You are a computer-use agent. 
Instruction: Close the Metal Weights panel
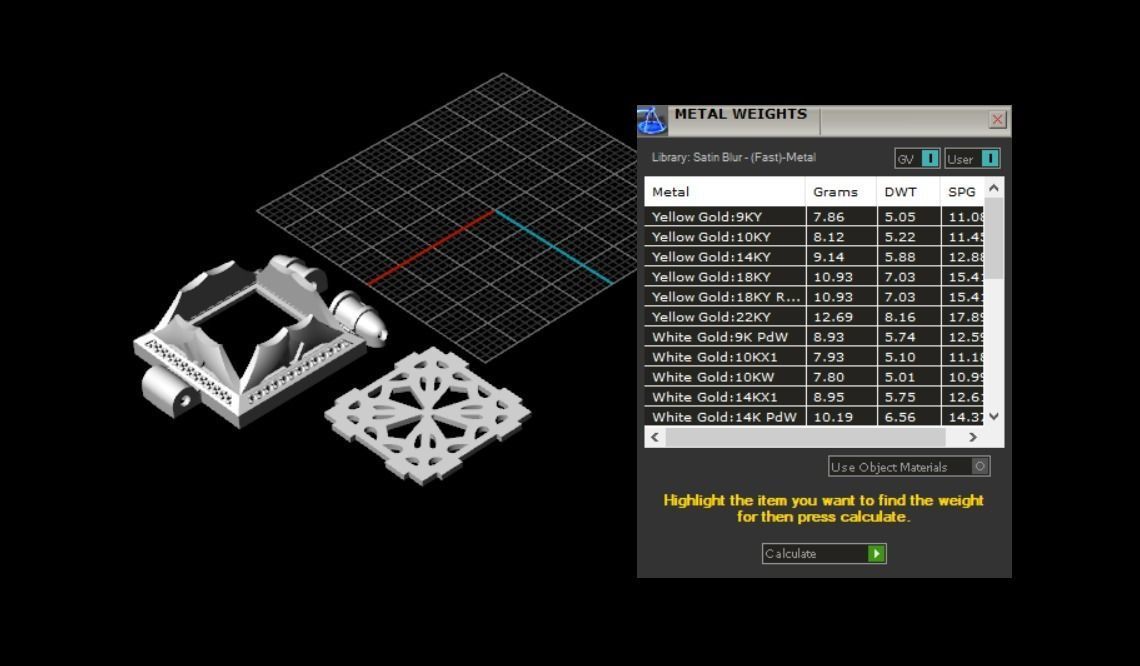pyautogui.click(x=997, y=119)
